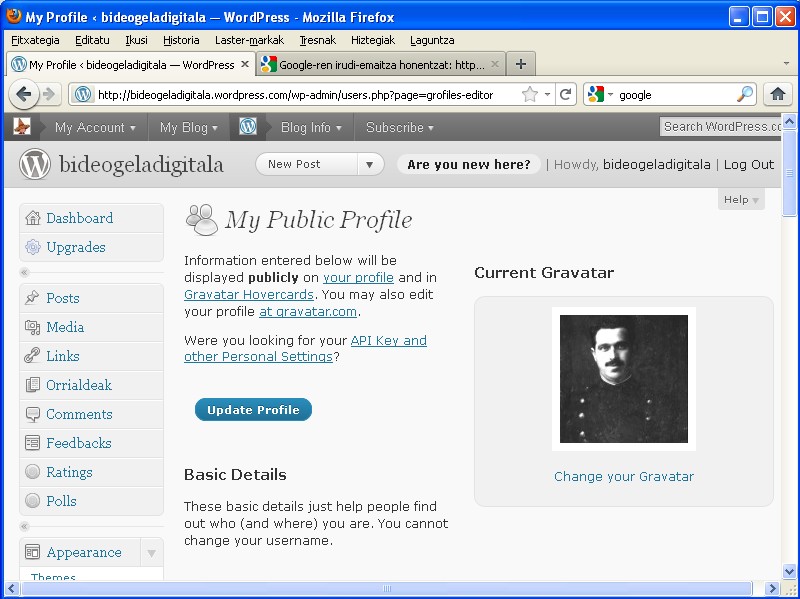Toggle the Appearance submenu arrow
The width and height of the screenshot is (800, 599).
152,553
